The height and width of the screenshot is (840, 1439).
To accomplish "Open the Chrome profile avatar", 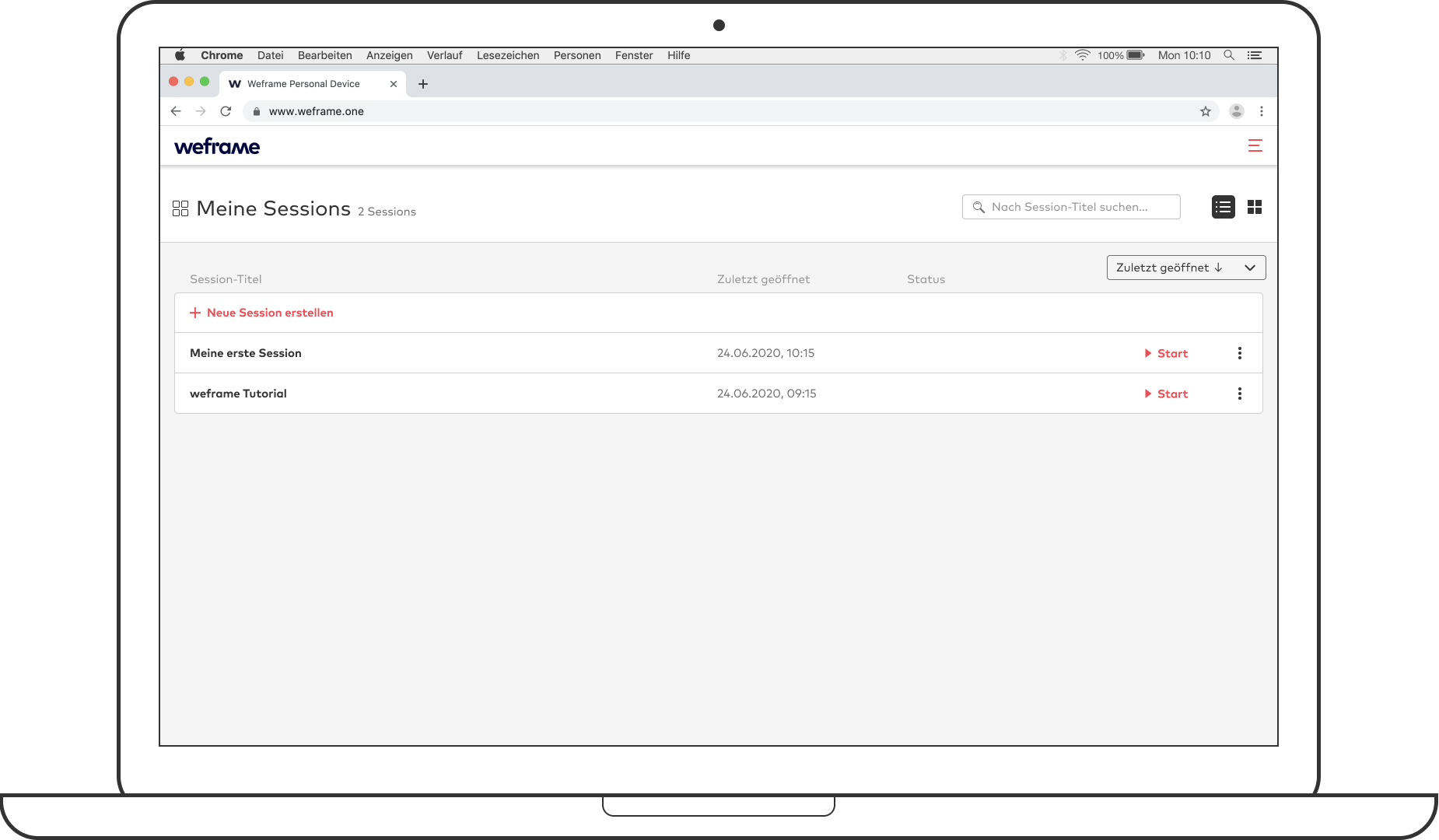I will pos(1237,111).
